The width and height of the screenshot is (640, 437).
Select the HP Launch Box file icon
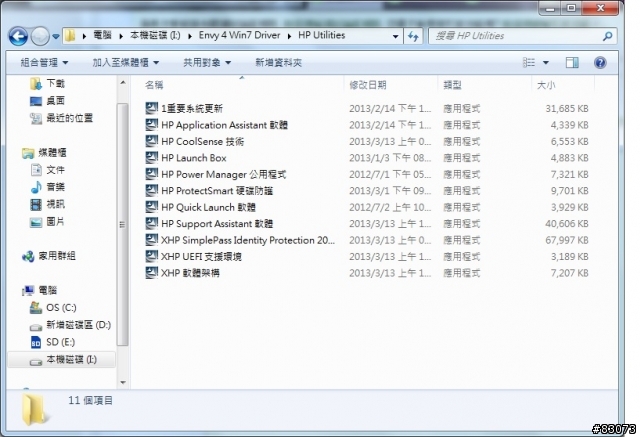151,157
